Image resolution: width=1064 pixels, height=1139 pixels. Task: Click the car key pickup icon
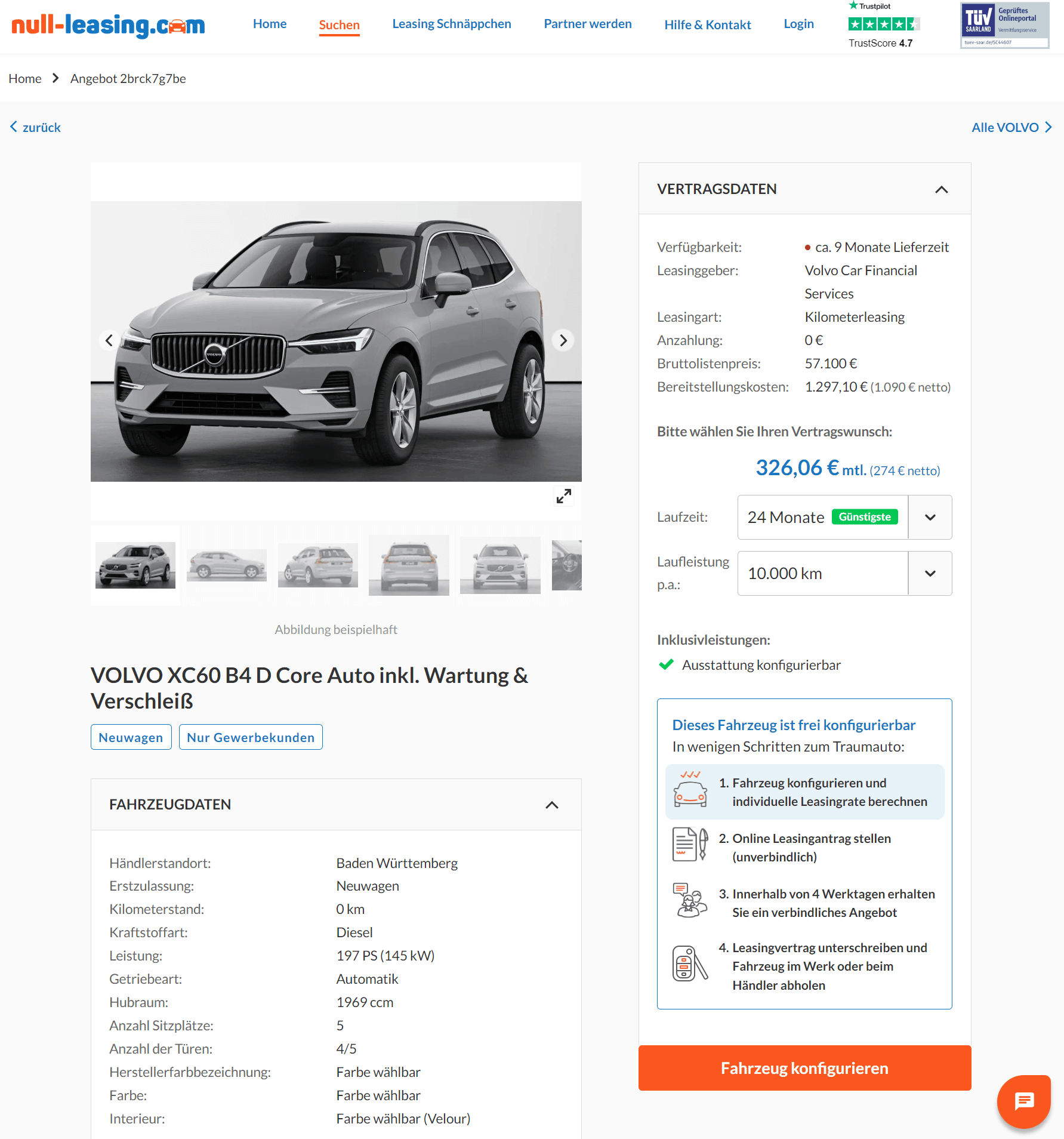click(x=690, y=963)
